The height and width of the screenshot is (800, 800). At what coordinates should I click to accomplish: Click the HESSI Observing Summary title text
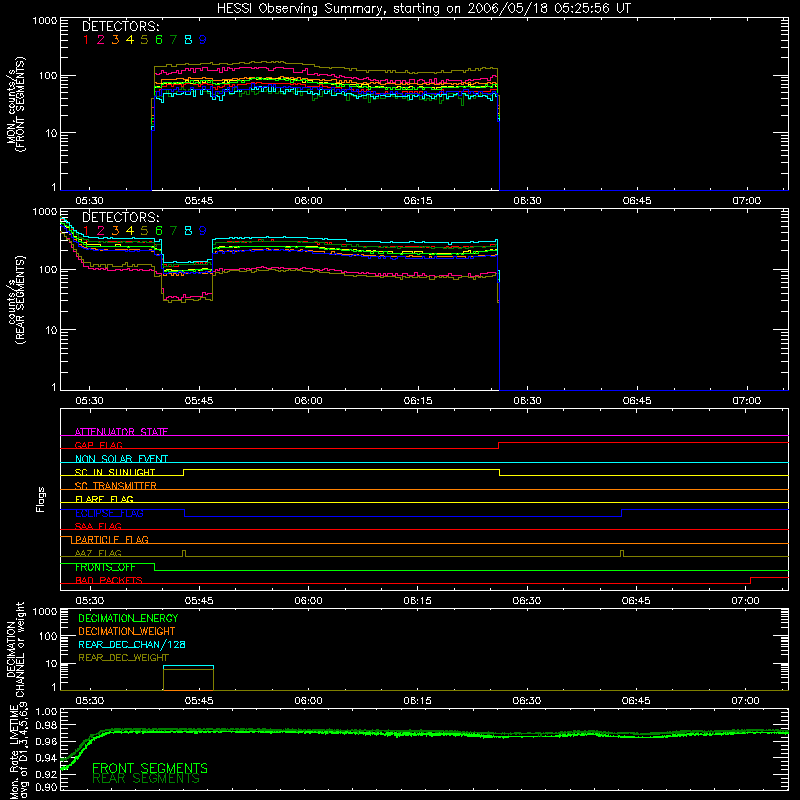click(424, 9)
